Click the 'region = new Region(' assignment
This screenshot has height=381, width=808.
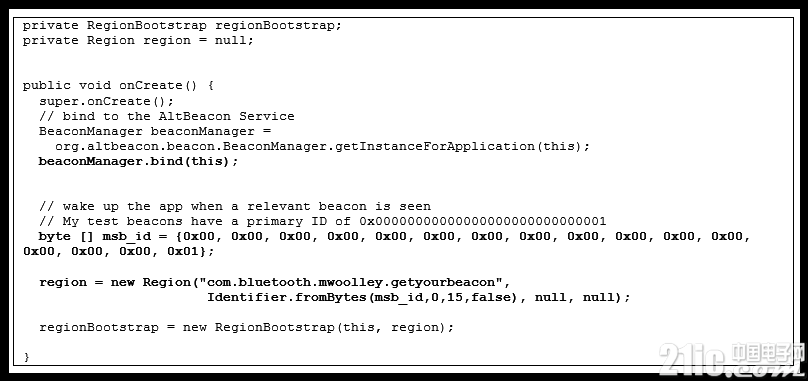(119, 282)
